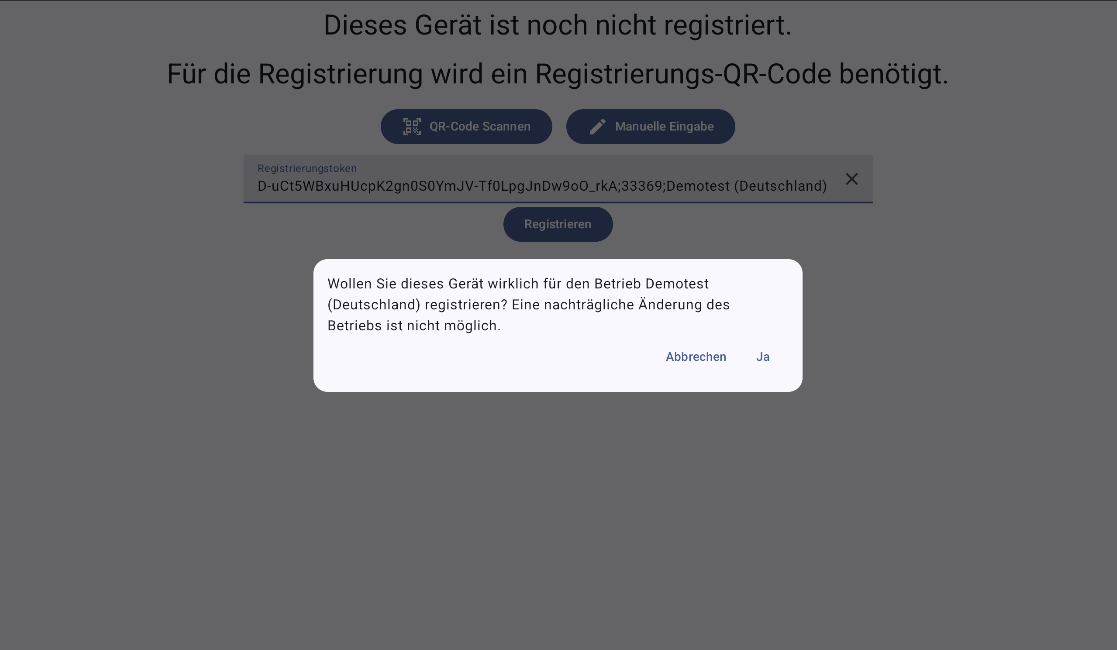Click the 'Registrierungs-QR-Code benötigt' subheading line
This screenshot has width=1117, height=650.
(558, 74)
